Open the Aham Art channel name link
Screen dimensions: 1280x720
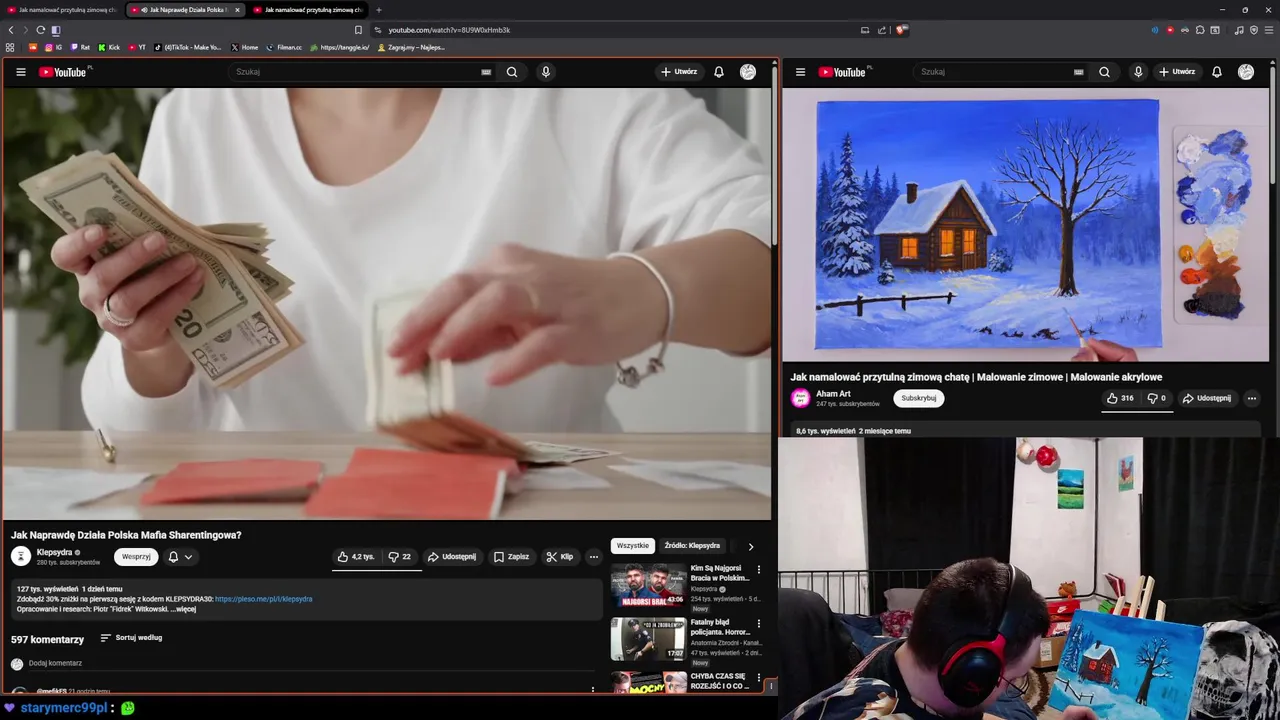pyautogui.click(x=833, y=394)
